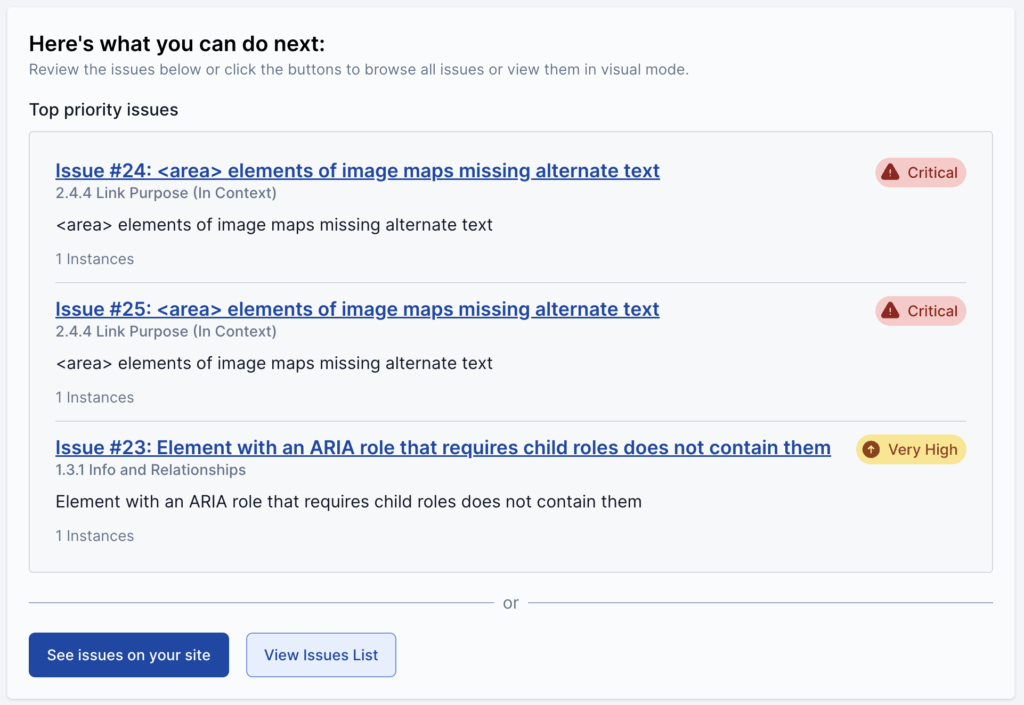
Task: Click the up-arrow icon in Very High badge
Action: point(871,450)
